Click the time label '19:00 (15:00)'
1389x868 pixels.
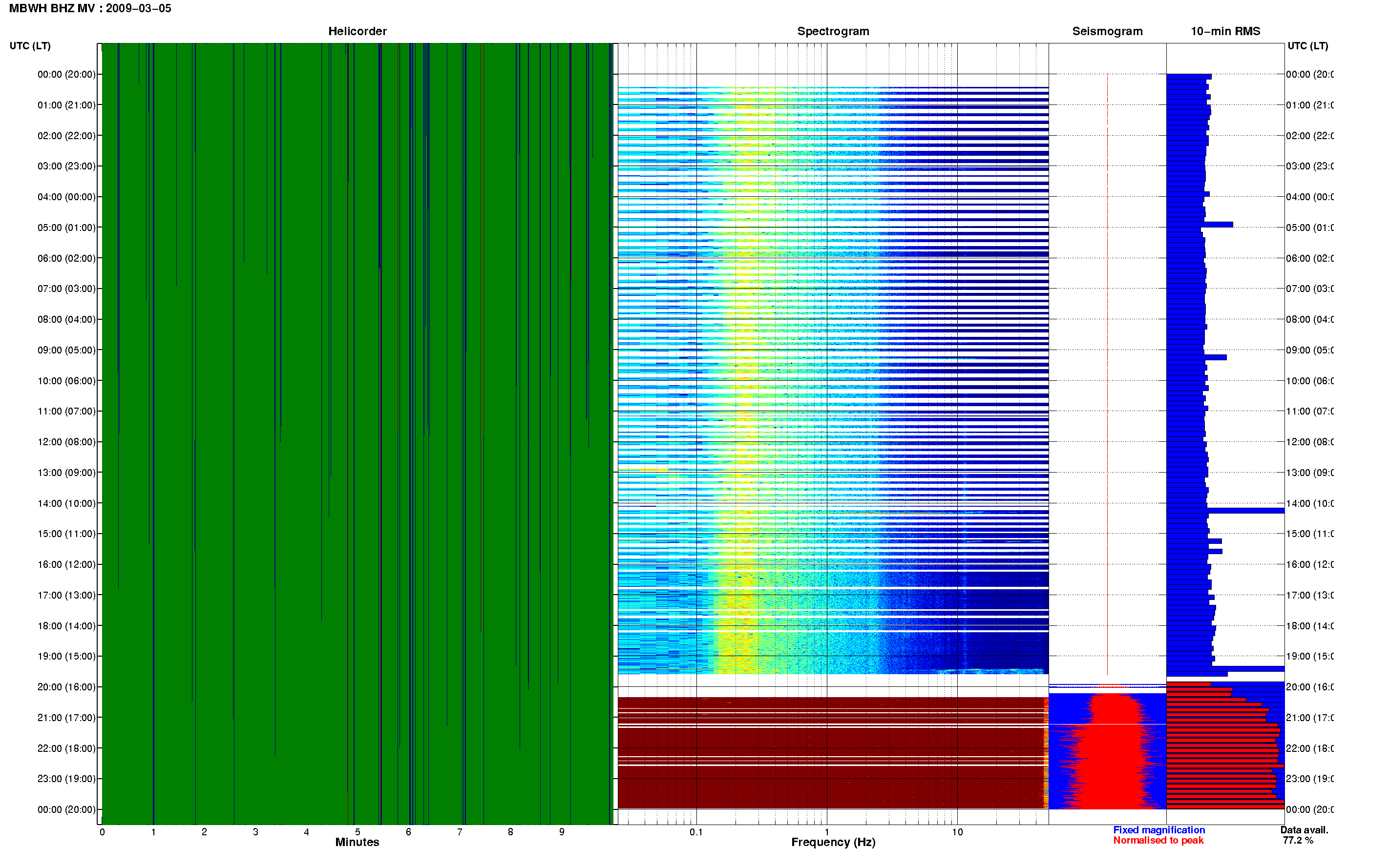pos(66,656)
